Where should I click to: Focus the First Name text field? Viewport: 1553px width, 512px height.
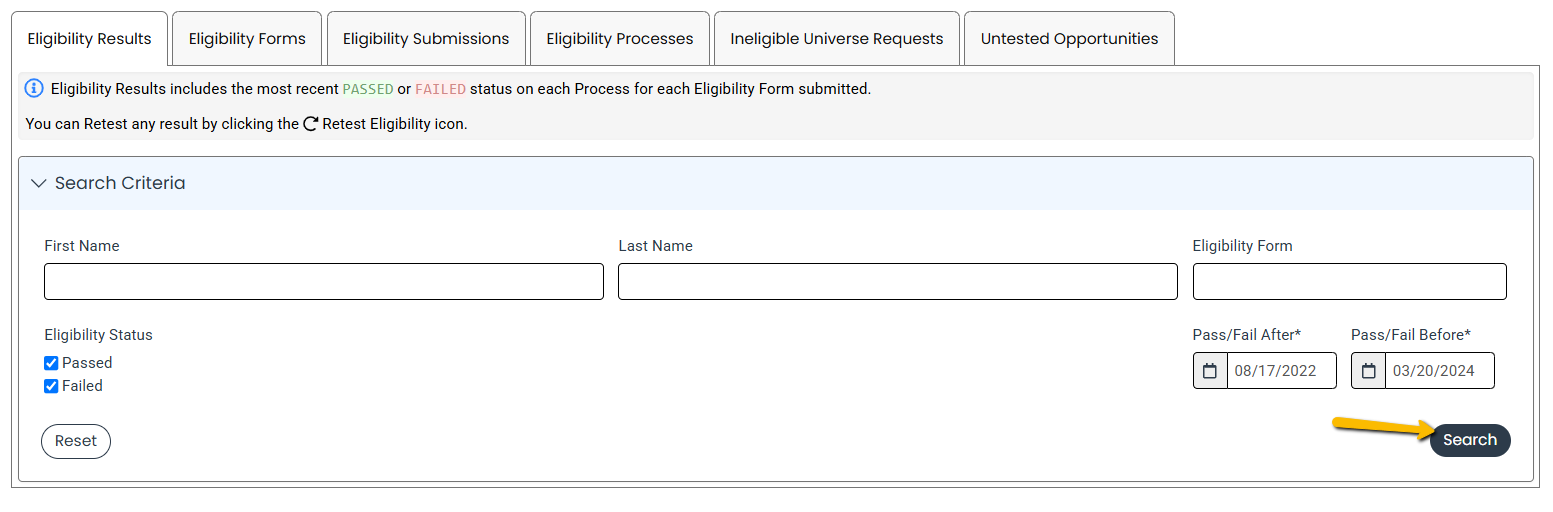[x=324, y=282]
